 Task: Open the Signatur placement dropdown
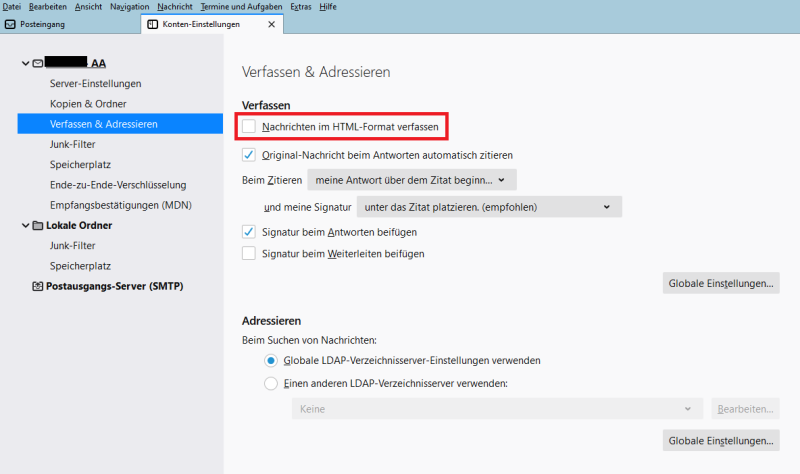click(x=489, y=207)
